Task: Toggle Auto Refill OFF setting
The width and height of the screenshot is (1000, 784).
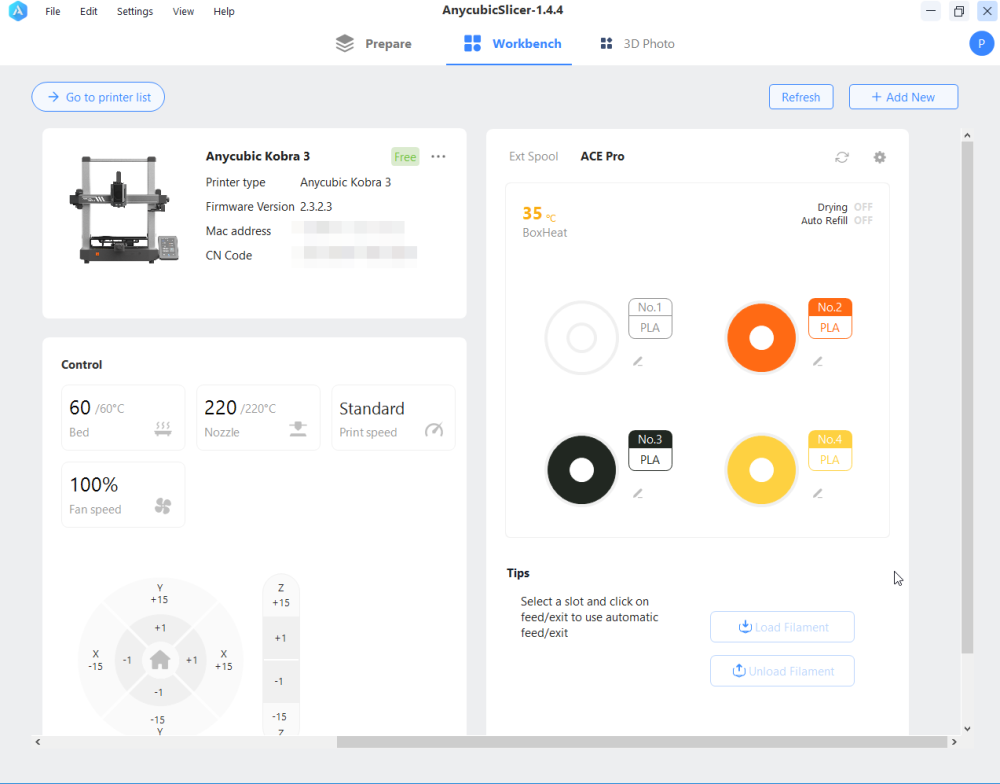Action: coord(864,220)
